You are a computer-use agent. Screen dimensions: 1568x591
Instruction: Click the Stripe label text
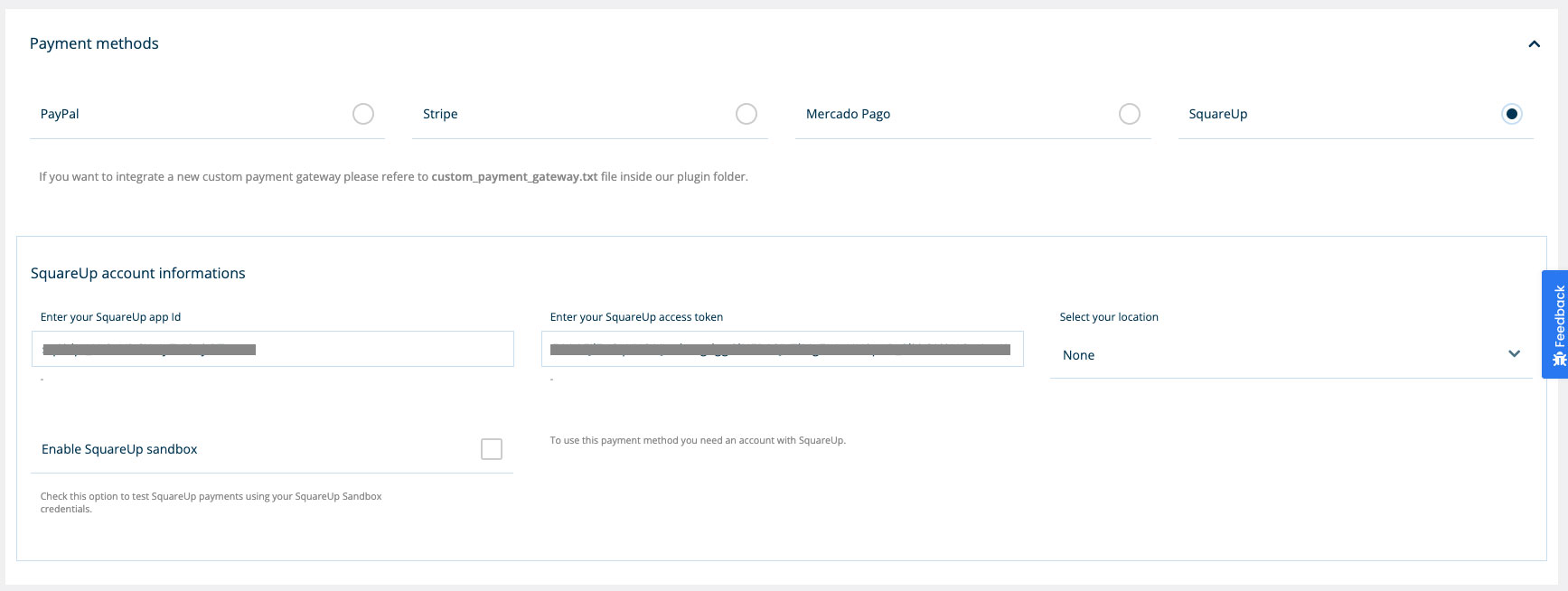[440, 114]
